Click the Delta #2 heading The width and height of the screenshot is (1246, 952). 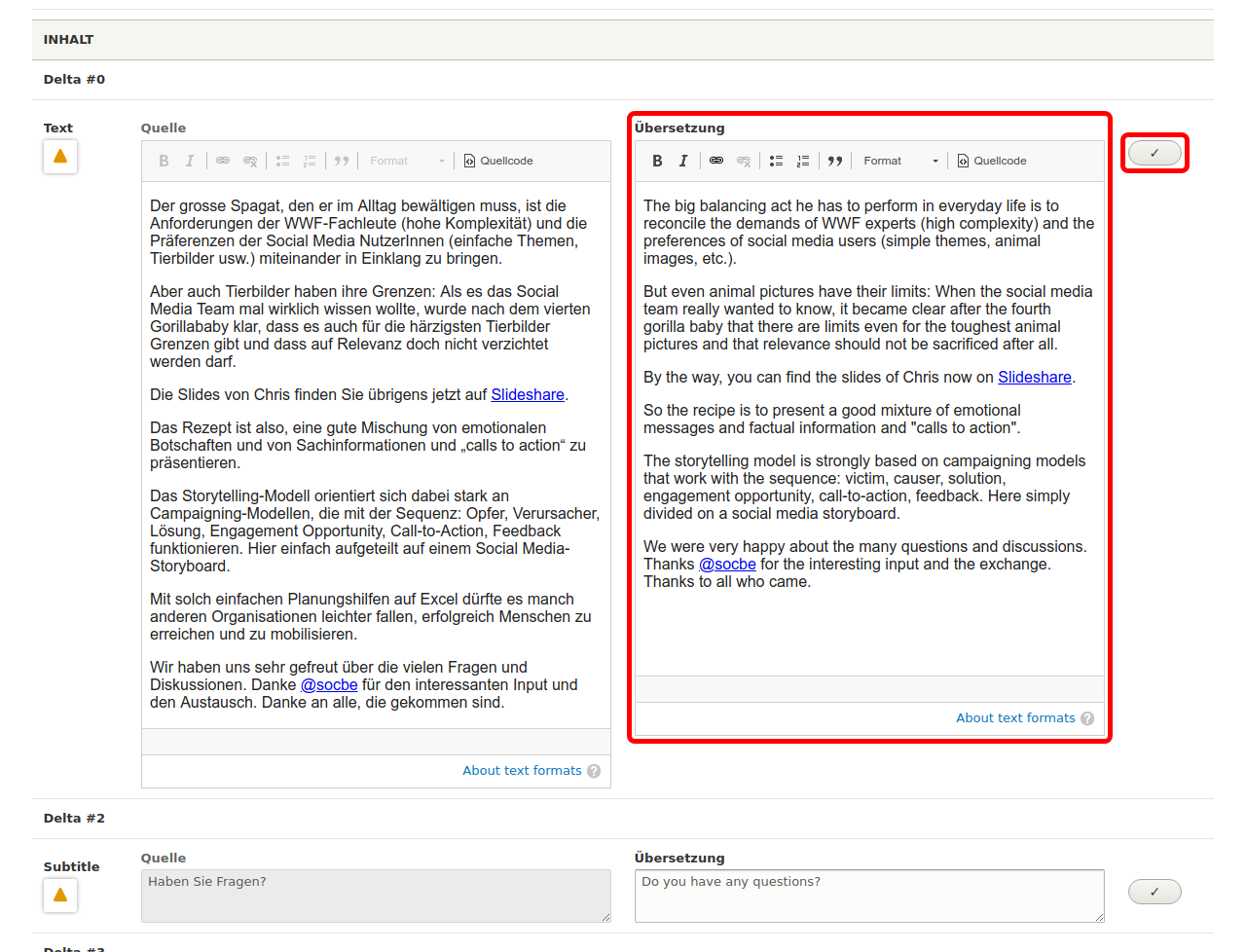74,818
